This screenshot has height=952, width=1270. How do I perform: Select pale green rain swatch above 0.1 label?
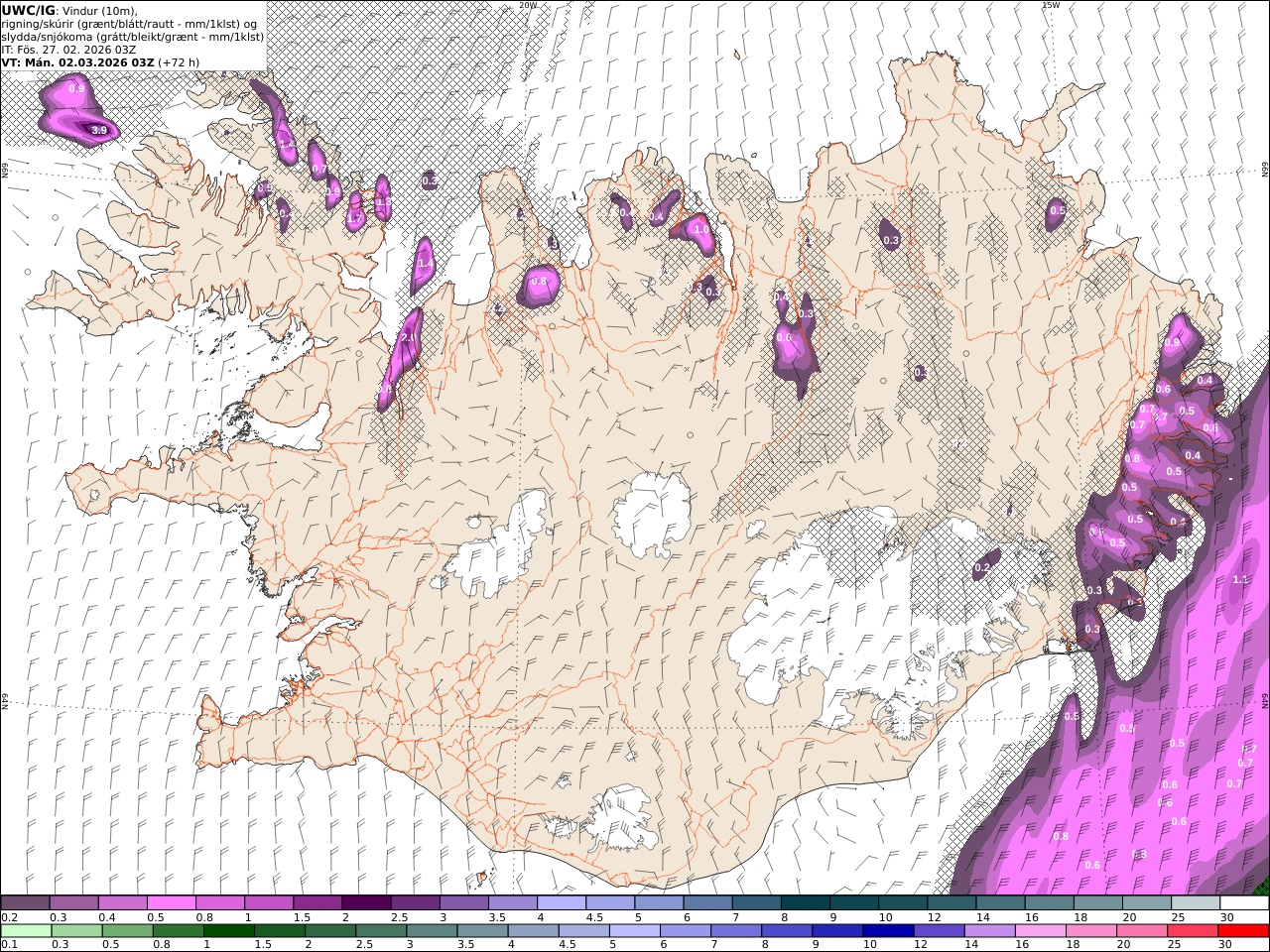[x=25, y=931]
